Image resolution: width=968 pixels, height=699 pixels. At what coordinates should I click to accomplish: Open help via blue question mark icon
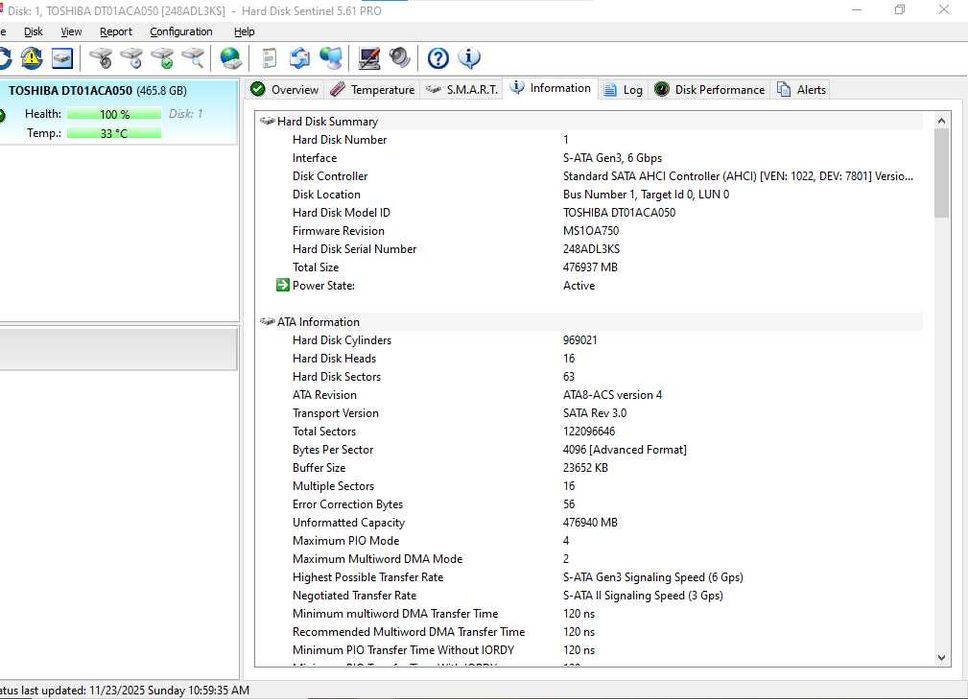point(438,58)
